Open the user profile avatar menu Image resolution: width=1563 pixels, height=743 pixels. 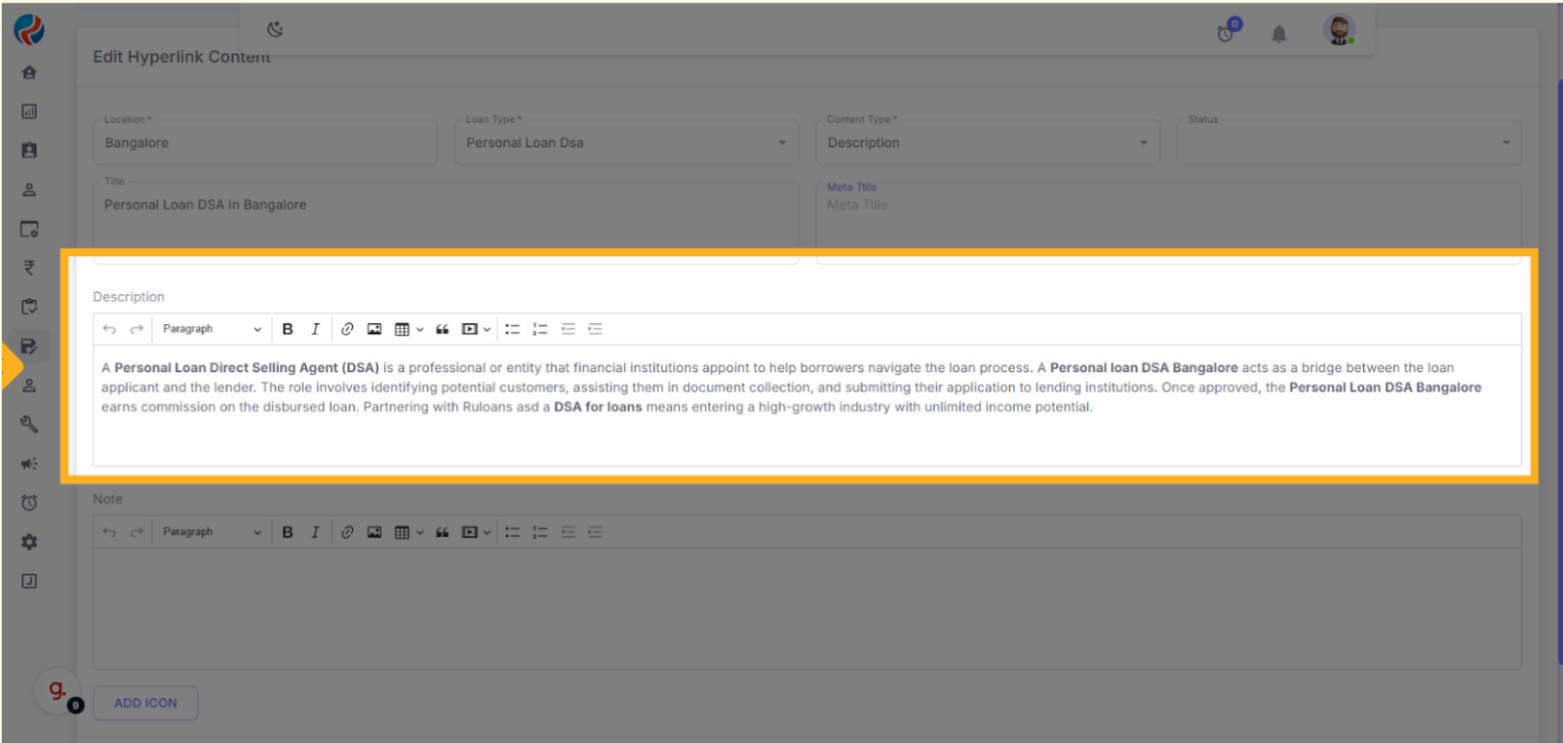[1339, 30]
